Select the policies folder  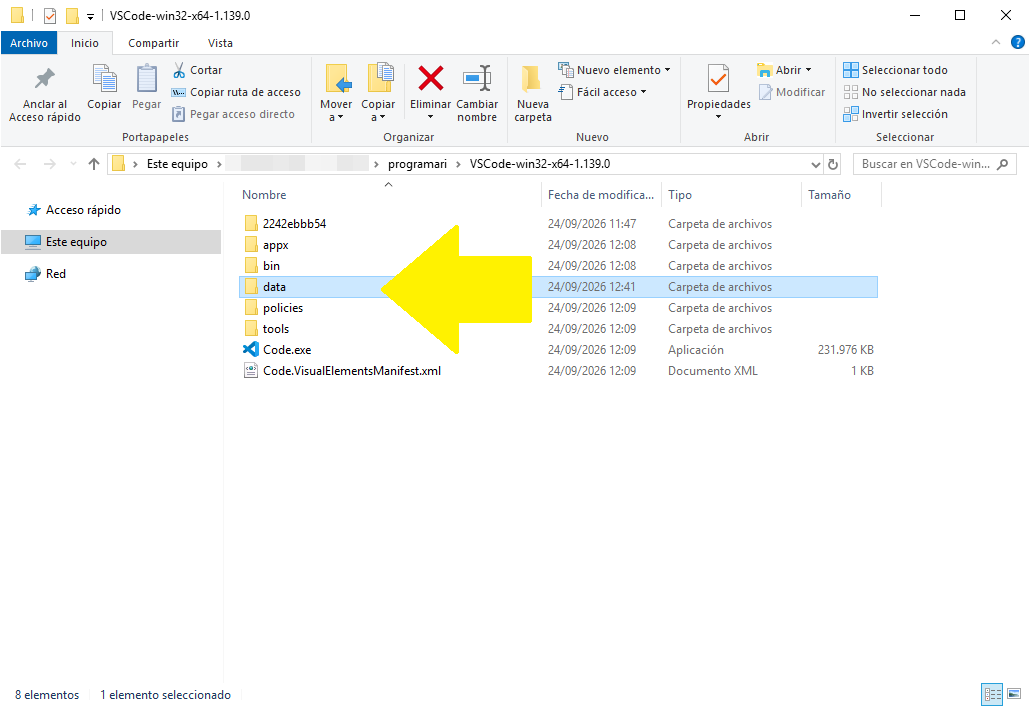coord(283,308)
